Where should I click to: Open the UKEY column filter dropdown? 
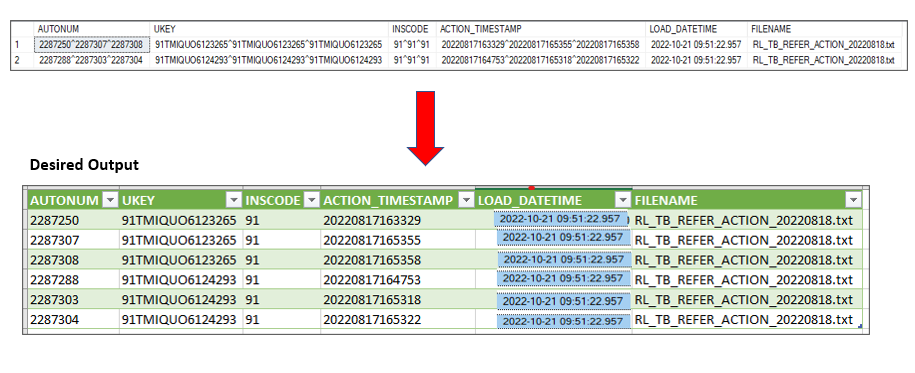pyautogui.click(x=233, y=200)
